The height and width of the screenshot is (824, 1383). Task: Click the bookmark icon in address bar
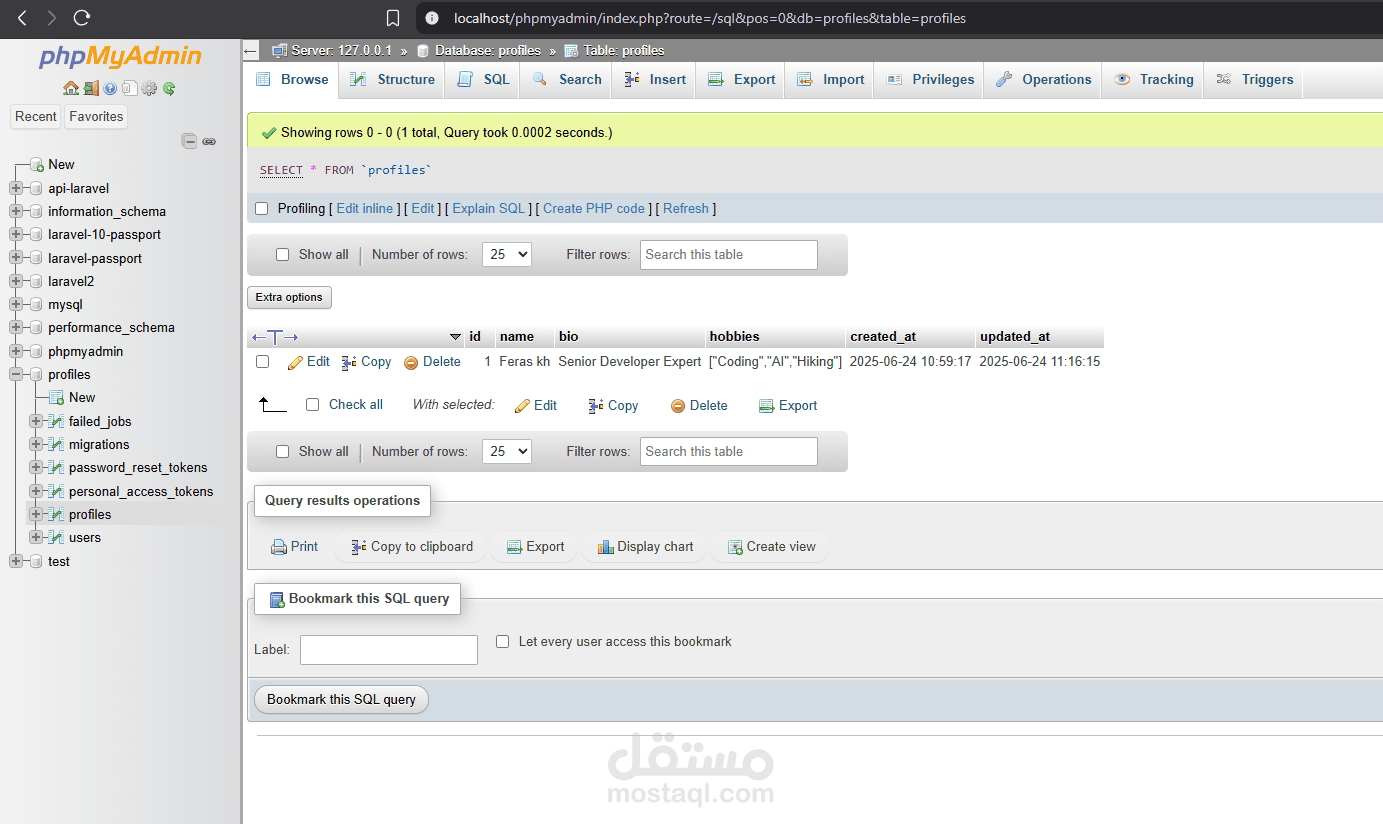tap(394, 18)
